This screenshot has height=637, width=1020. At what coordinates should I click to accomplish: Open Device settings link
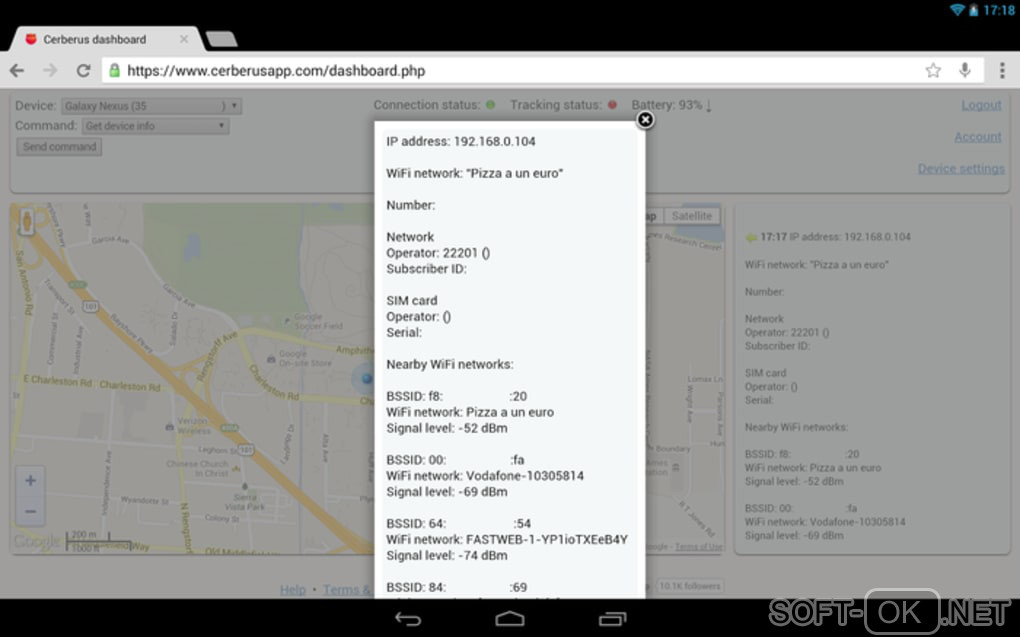pyautogui.click(x=961, y=169)
